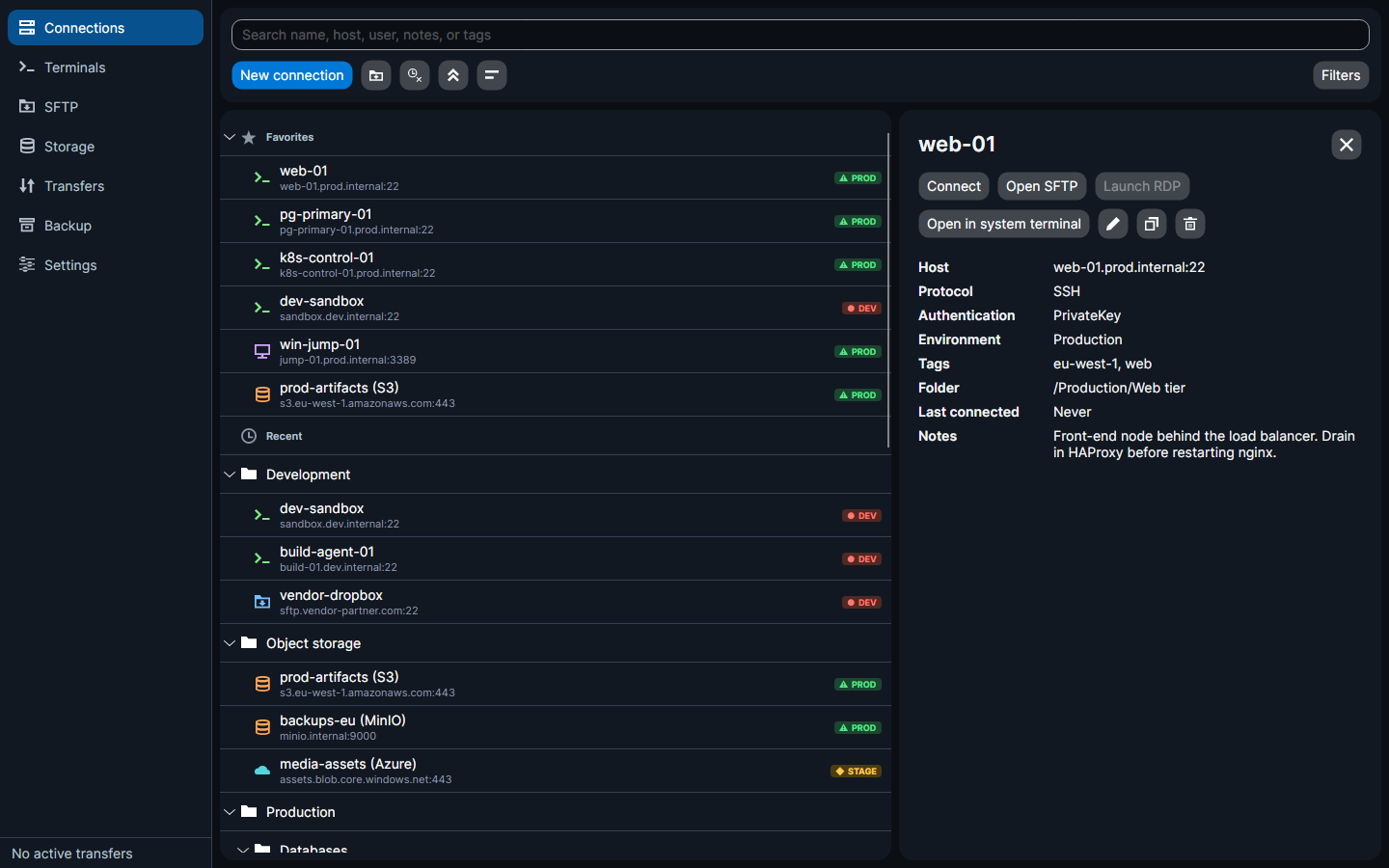Click the Connect button for web-01
The width and height of the screenshot is (1389, 868).
point(953,186)
